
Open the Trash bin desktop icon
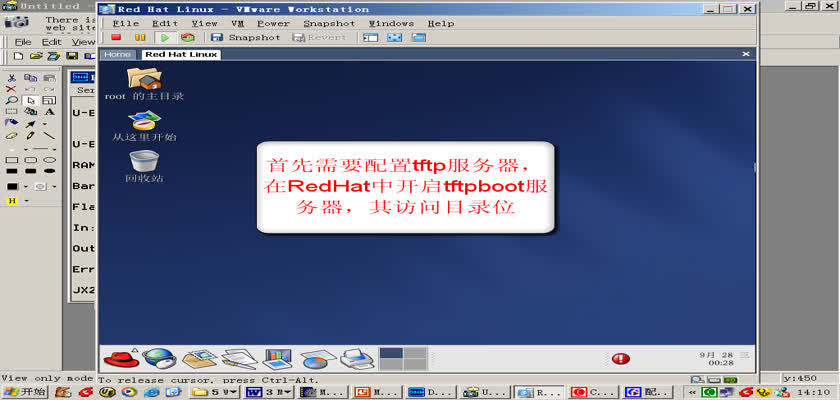[x=144, y=166]
